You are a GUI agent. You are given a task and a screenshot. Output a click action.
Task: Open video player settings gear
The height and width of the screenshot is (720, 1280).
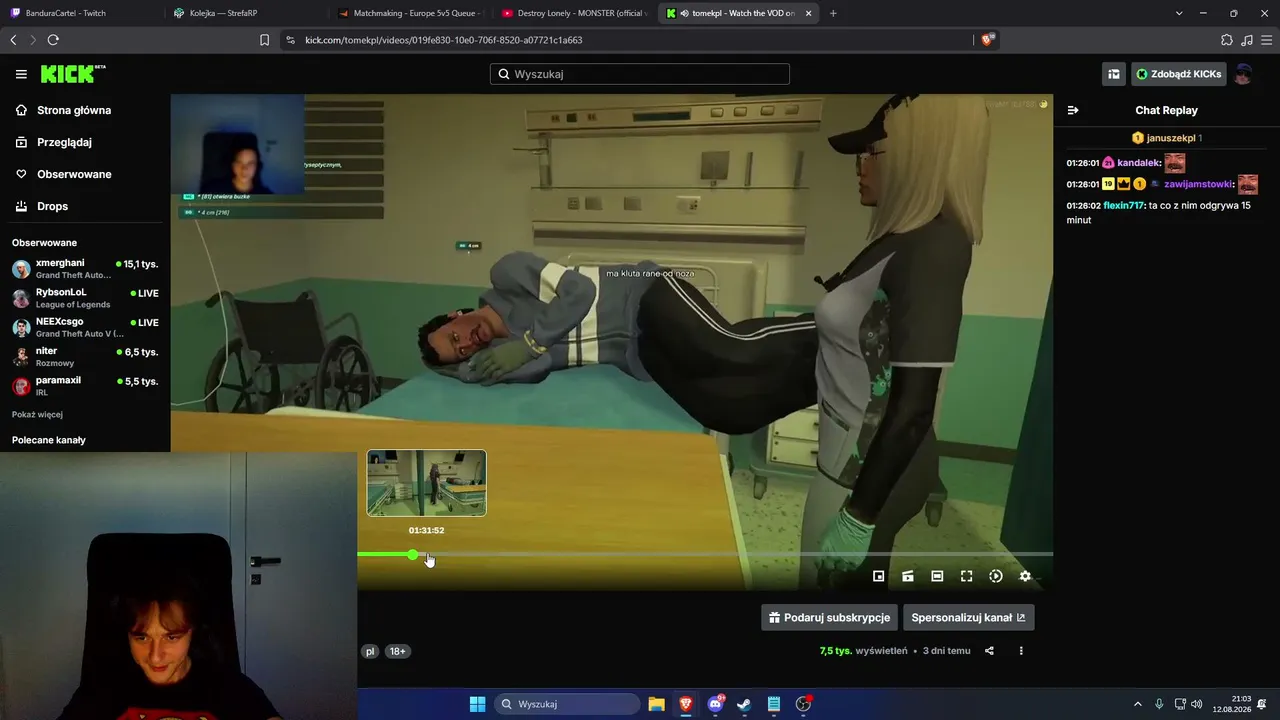pos(1025,576)
